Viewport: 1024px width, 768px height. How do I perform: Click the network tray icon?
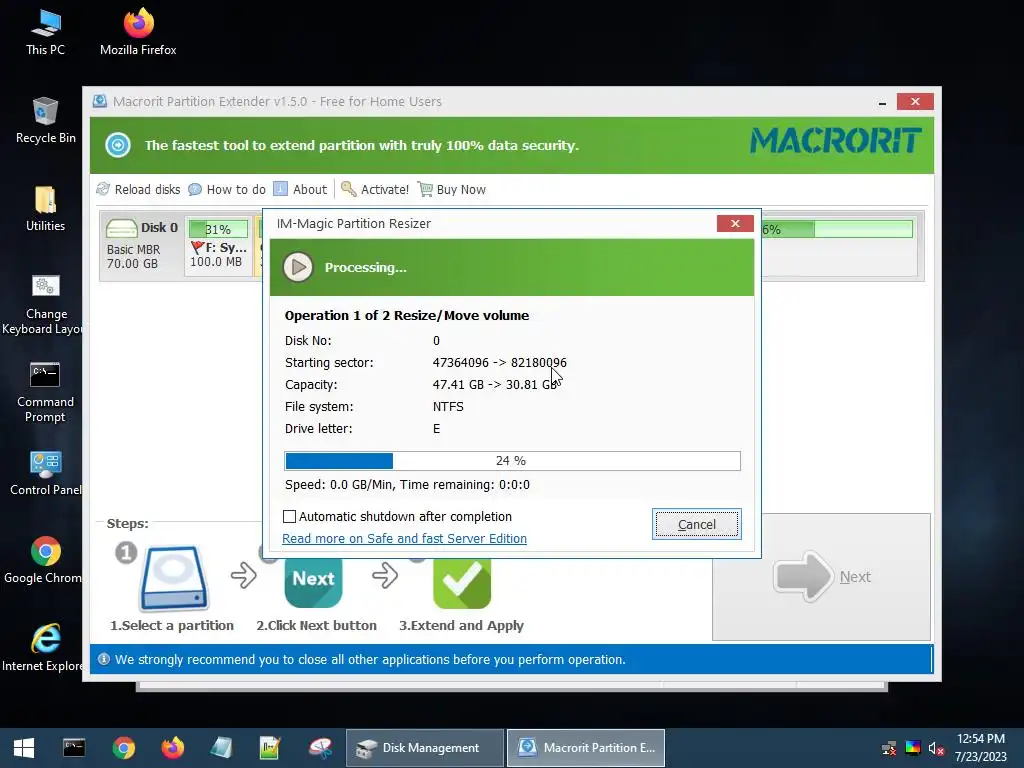click(x=889, y=748)
